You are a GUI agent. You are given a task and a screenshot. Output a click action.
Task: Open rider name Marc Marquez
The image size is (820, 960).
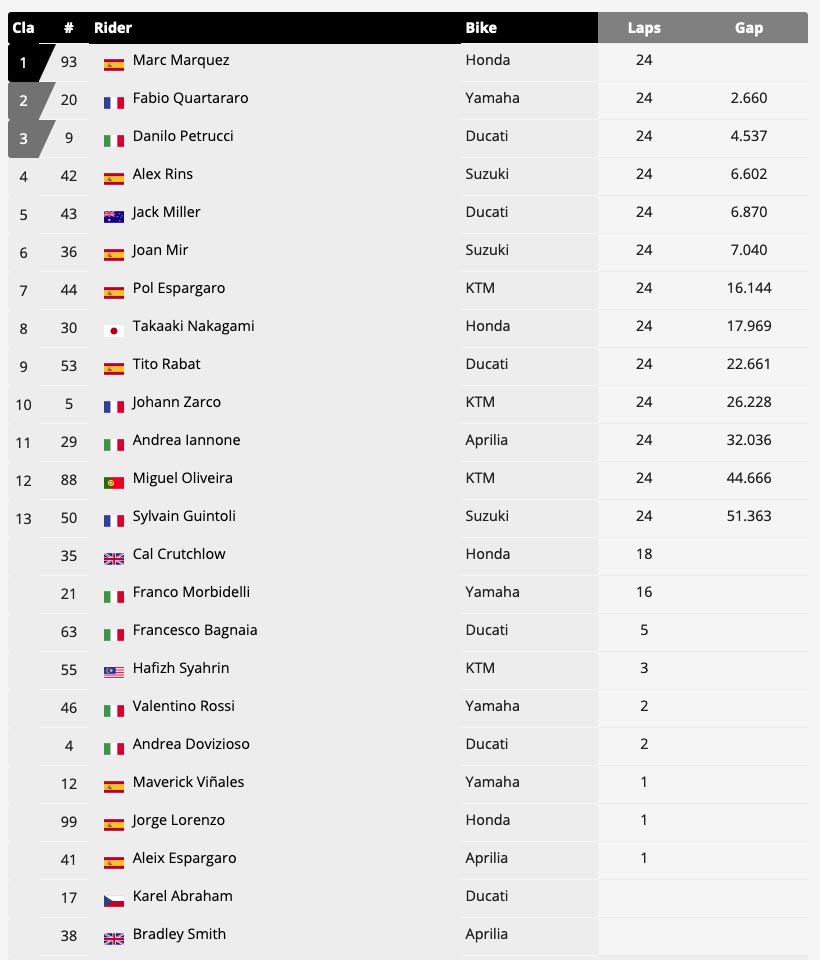[x=181, y=60]
